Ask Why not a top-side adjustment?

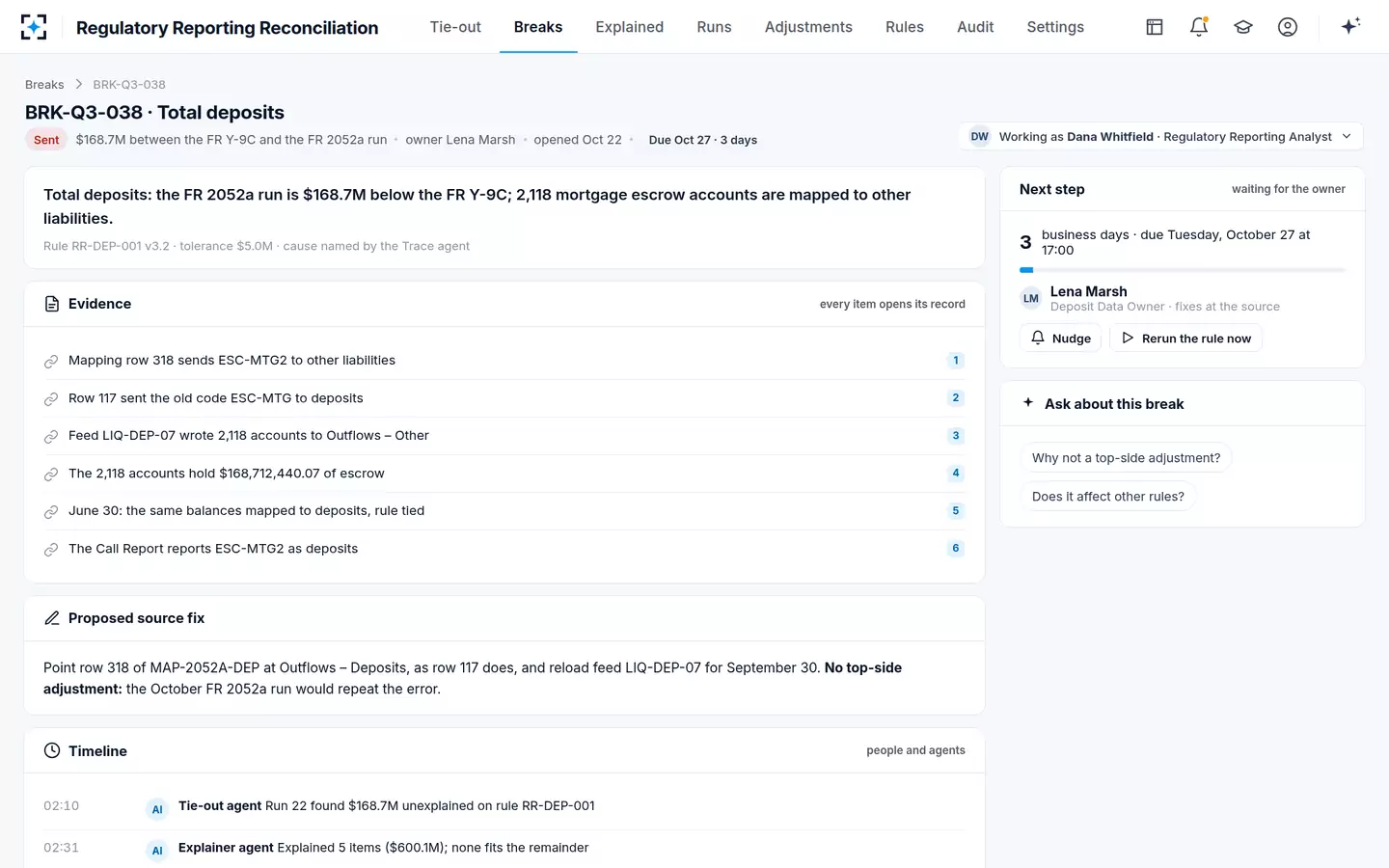pyautogui.click(x=1126, y=458)
